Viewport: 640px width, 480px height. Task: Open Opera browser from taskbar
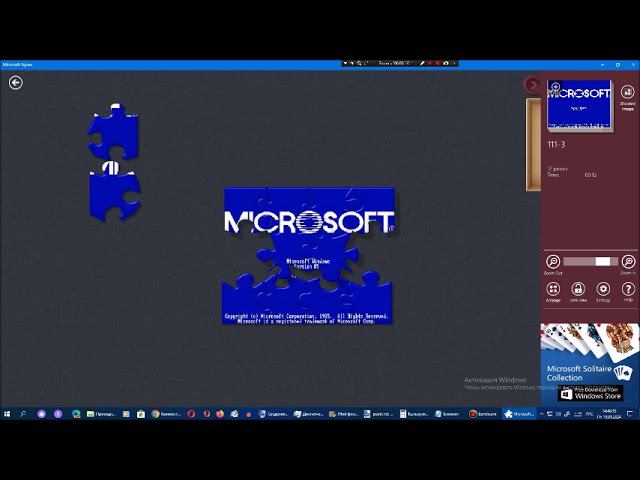(x=191, y=414)
